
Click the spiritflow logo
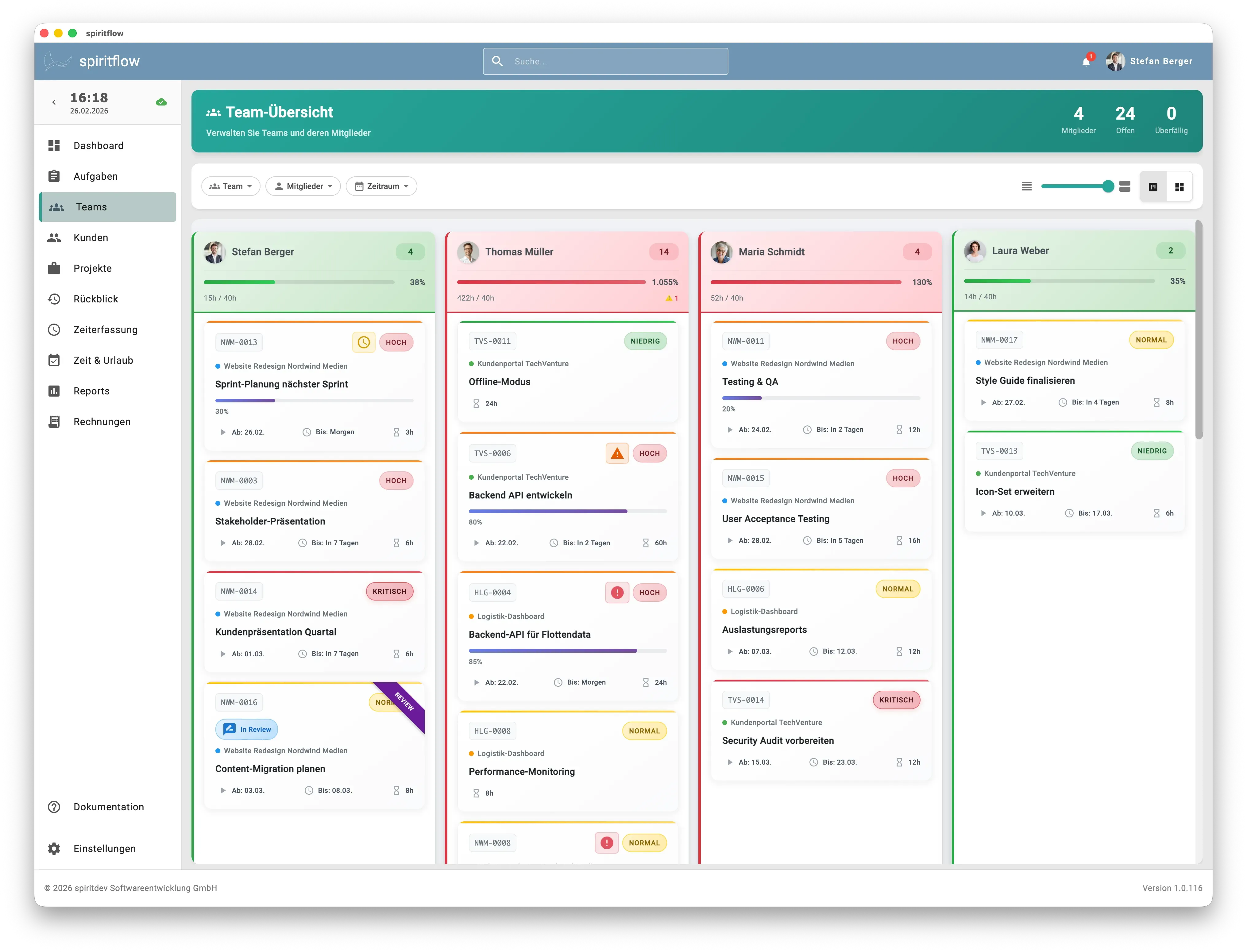click(x=57, y=61)
